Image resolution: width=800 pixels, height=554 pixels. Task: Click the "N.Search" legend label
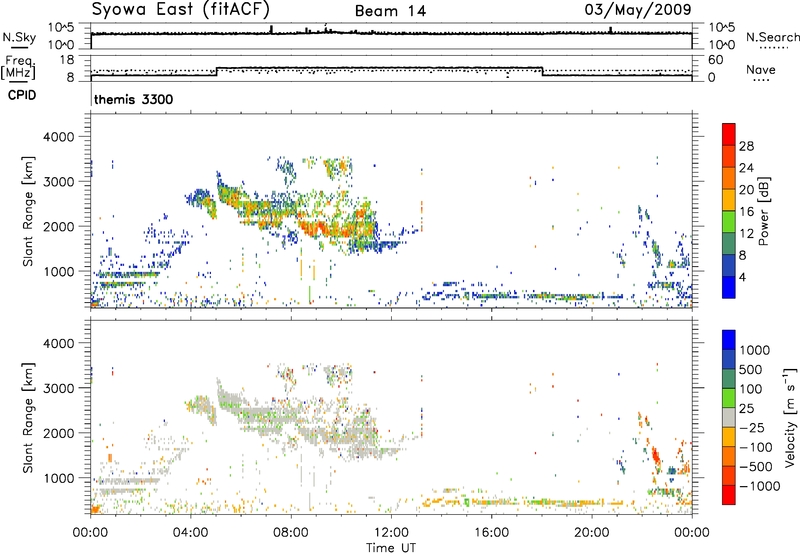tap(772, 37)
